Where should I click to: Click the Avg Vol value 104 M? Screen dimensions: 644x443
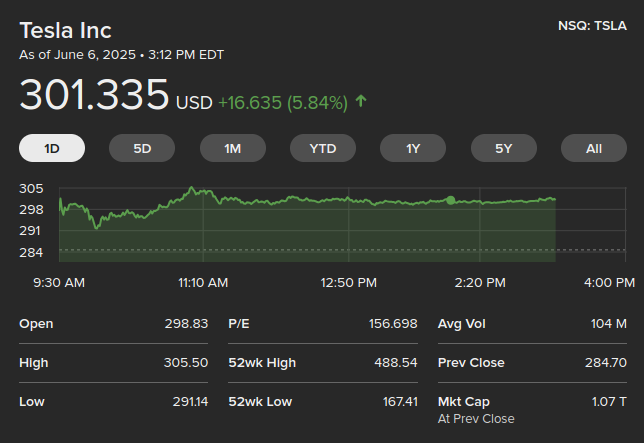click(609, 324)
